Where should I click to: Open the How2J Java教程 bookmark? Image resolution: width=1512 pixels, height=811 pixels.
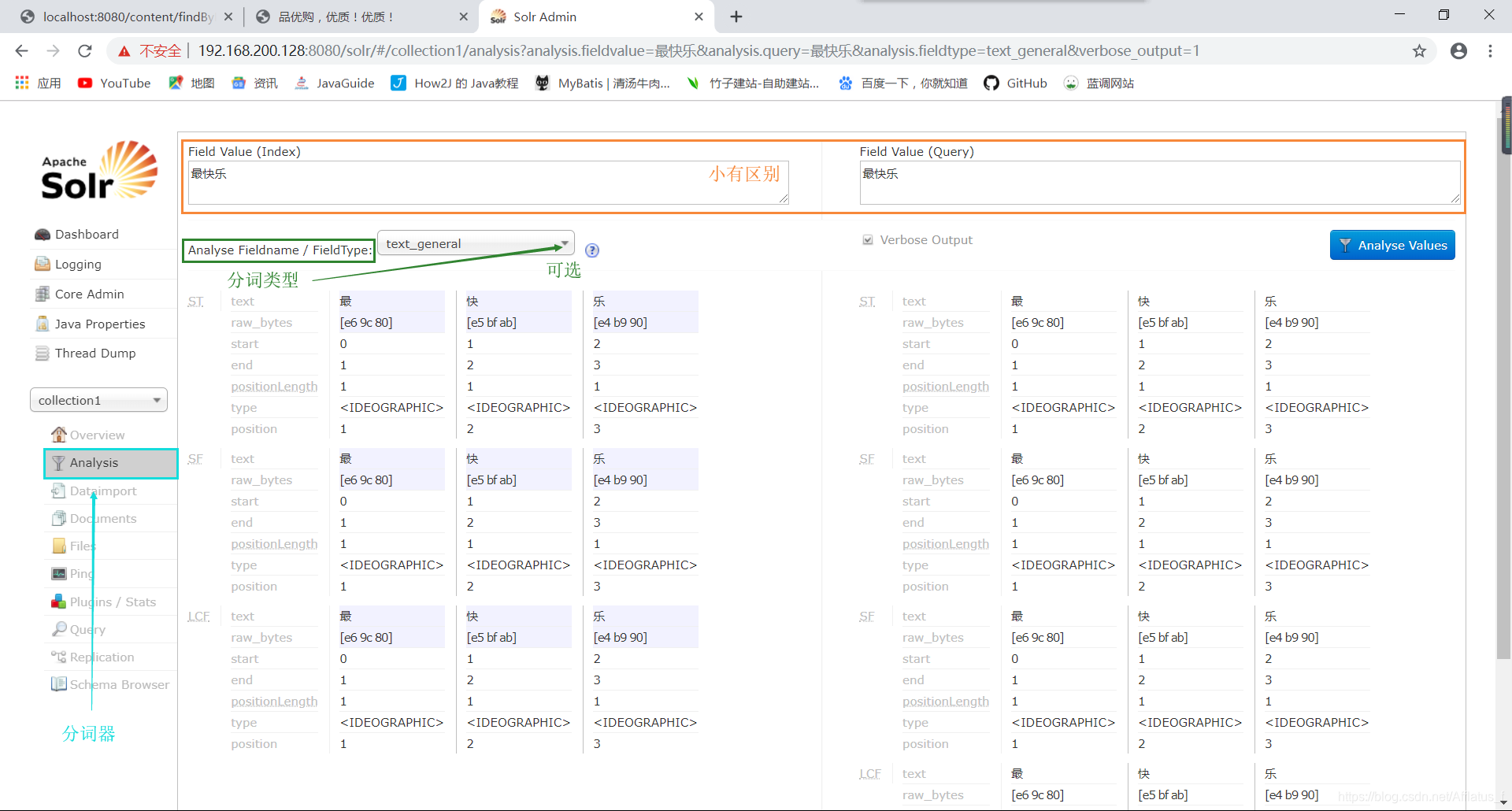pos(455,83)
